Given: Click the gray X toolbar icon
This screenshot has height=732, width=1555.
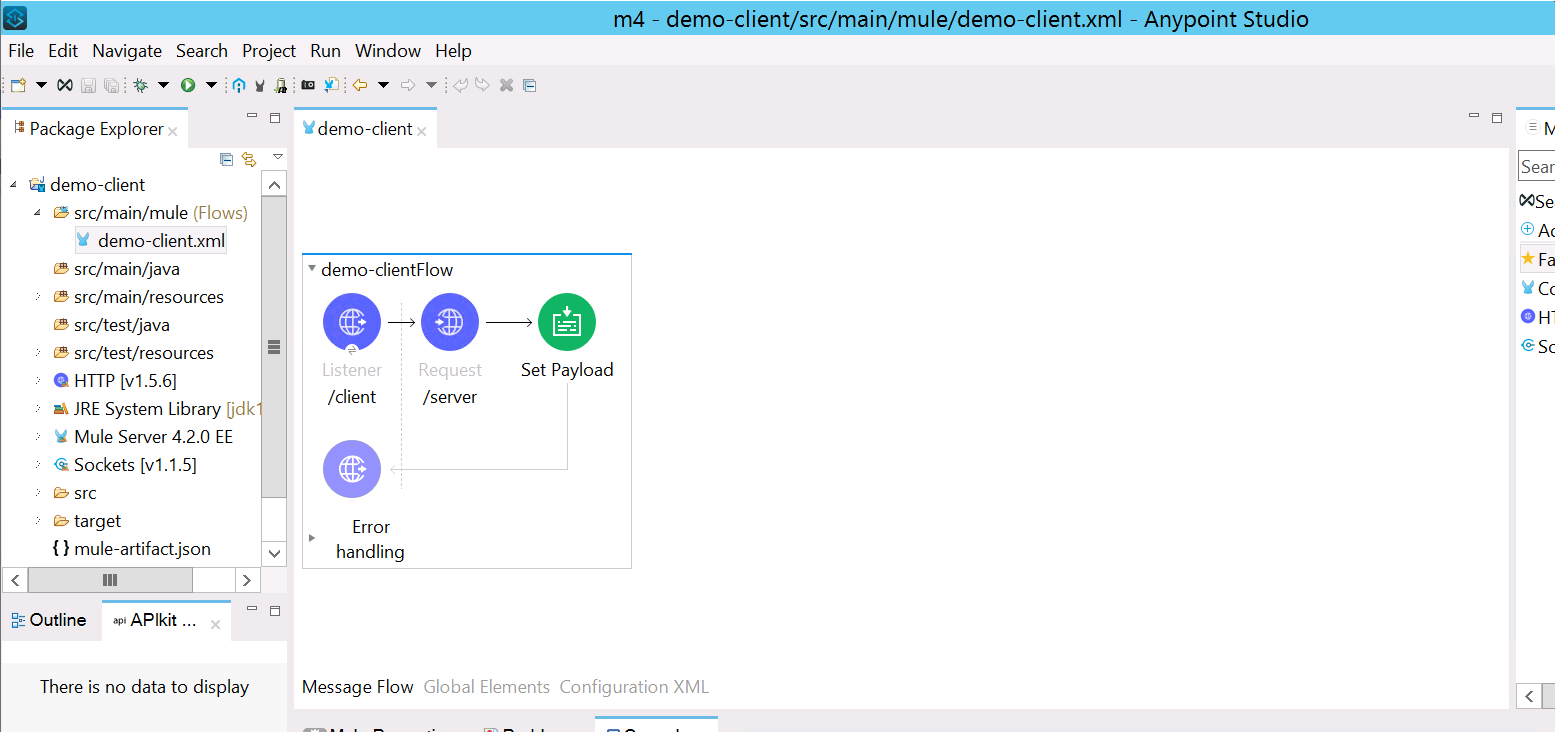Looking at the screenshot, I should coord(506,86).
